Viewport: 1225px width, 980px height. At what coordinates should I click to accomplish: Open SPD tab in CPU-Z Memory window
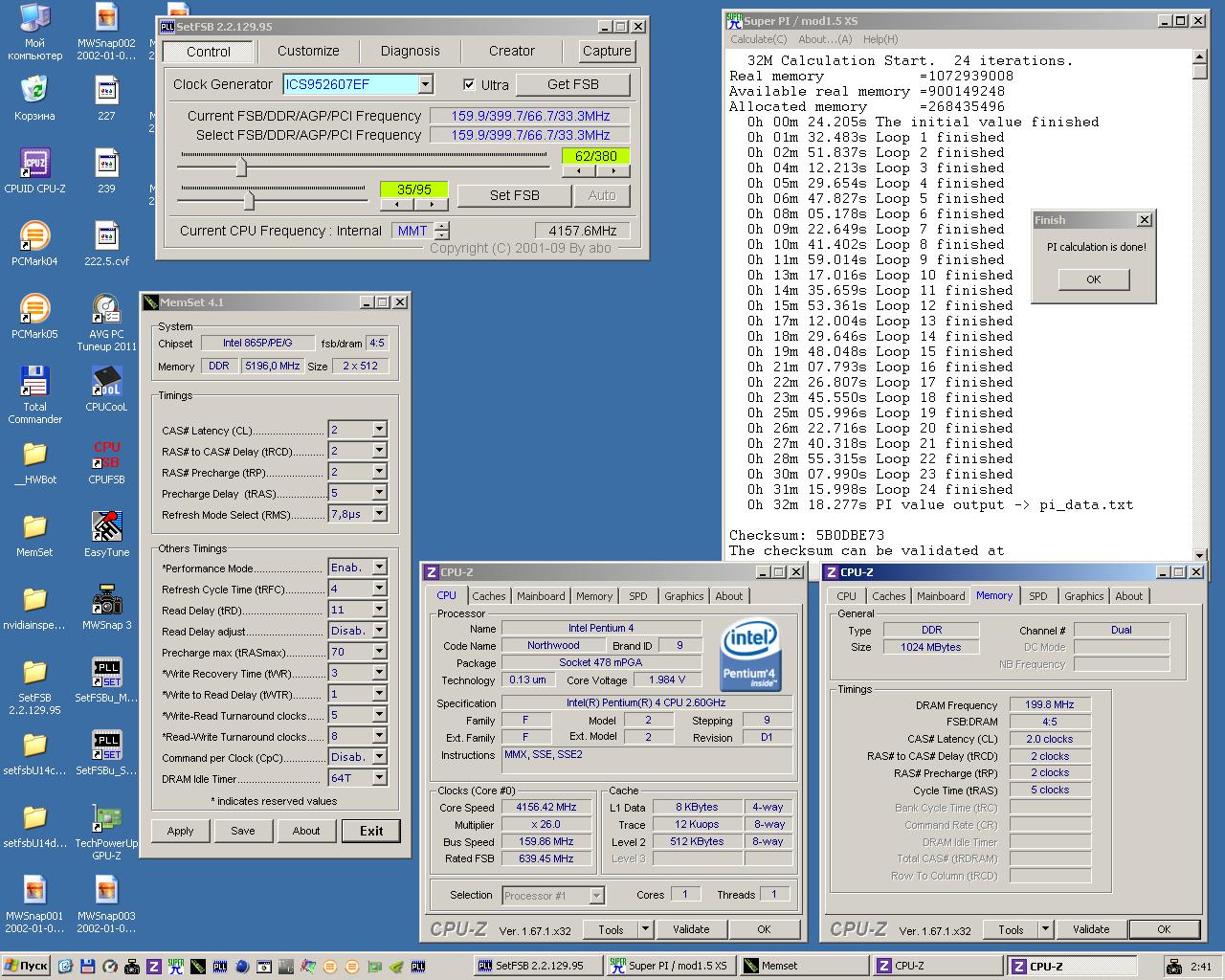point(1038,596)
